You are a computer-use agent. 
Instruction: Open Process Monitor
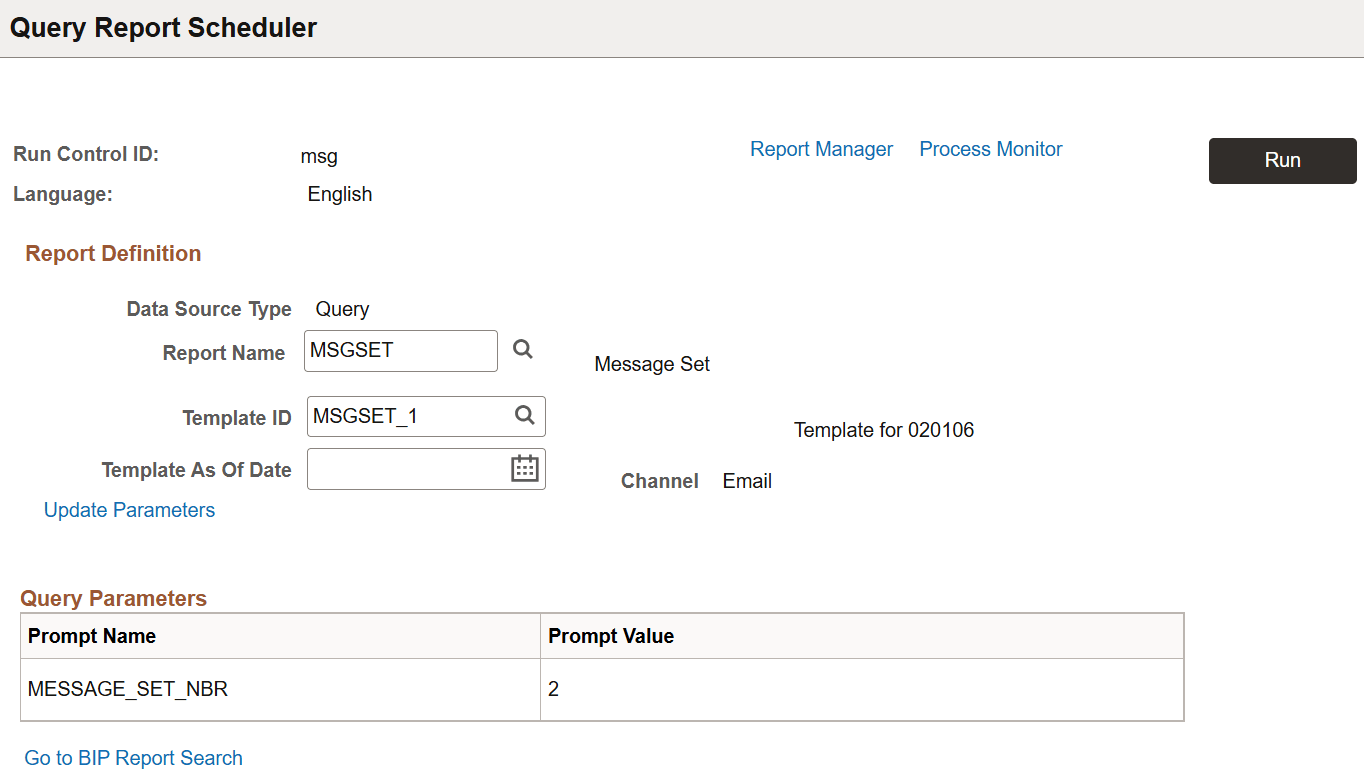pyautogui.click(x=990, y=148)
